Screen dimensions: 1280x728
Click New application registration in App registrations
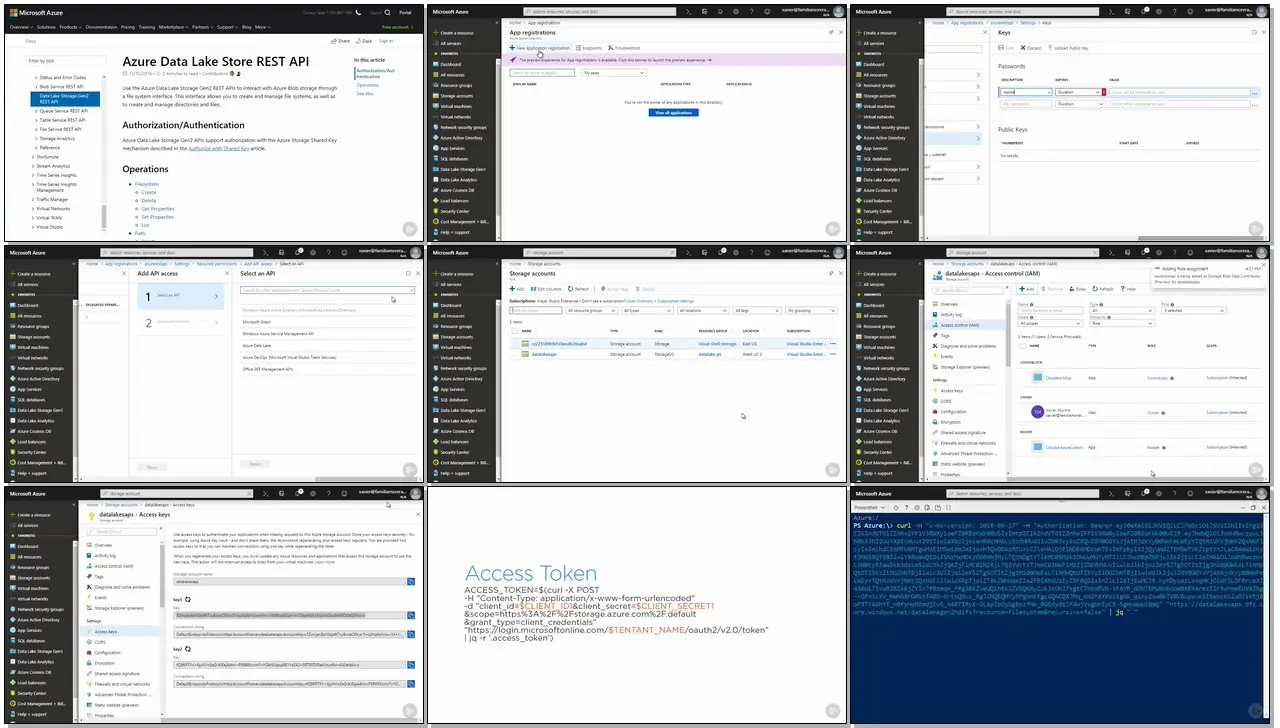click(x=540, y=48)
